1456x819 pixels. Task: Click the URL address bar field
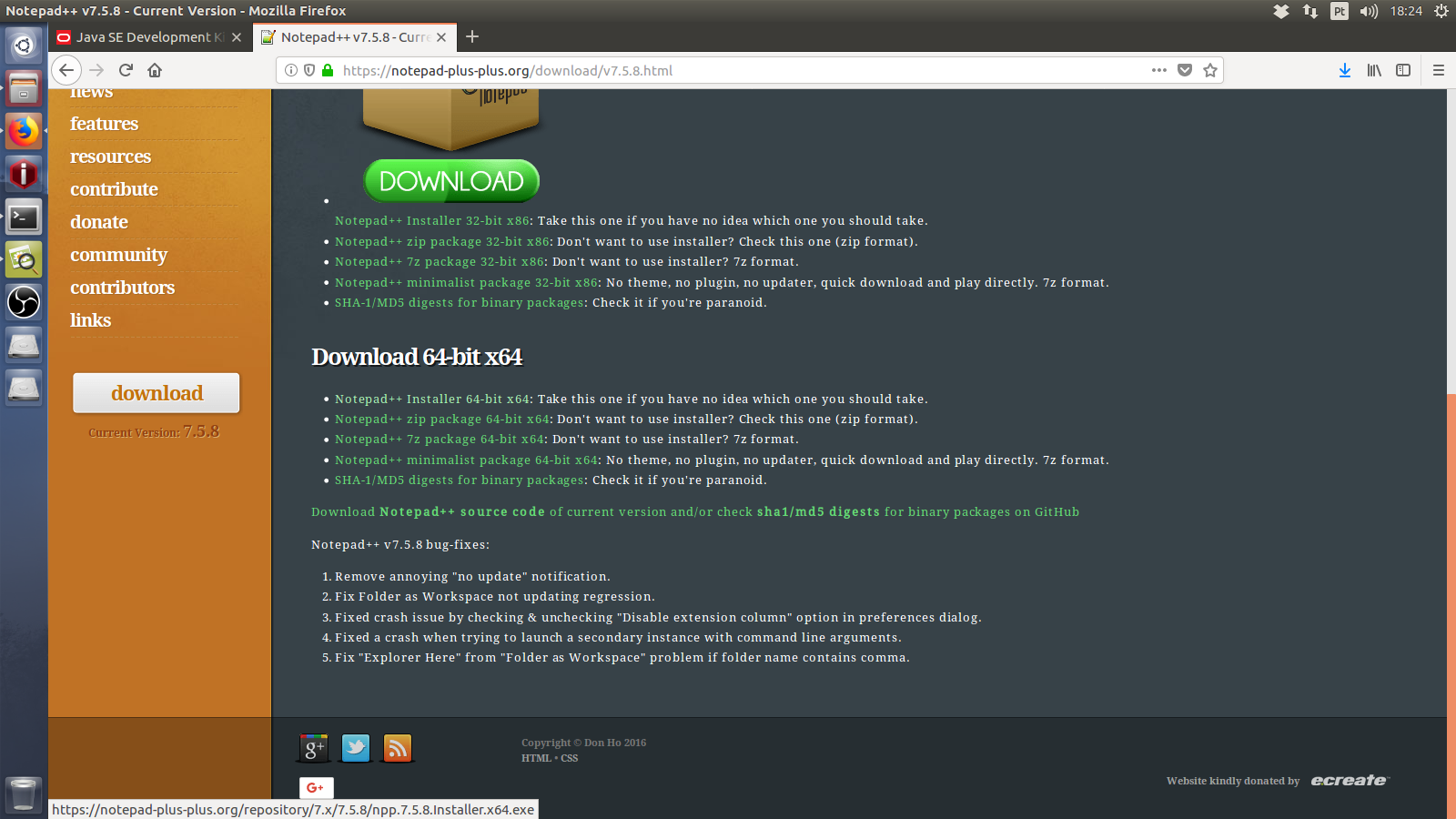pos(728,70)
